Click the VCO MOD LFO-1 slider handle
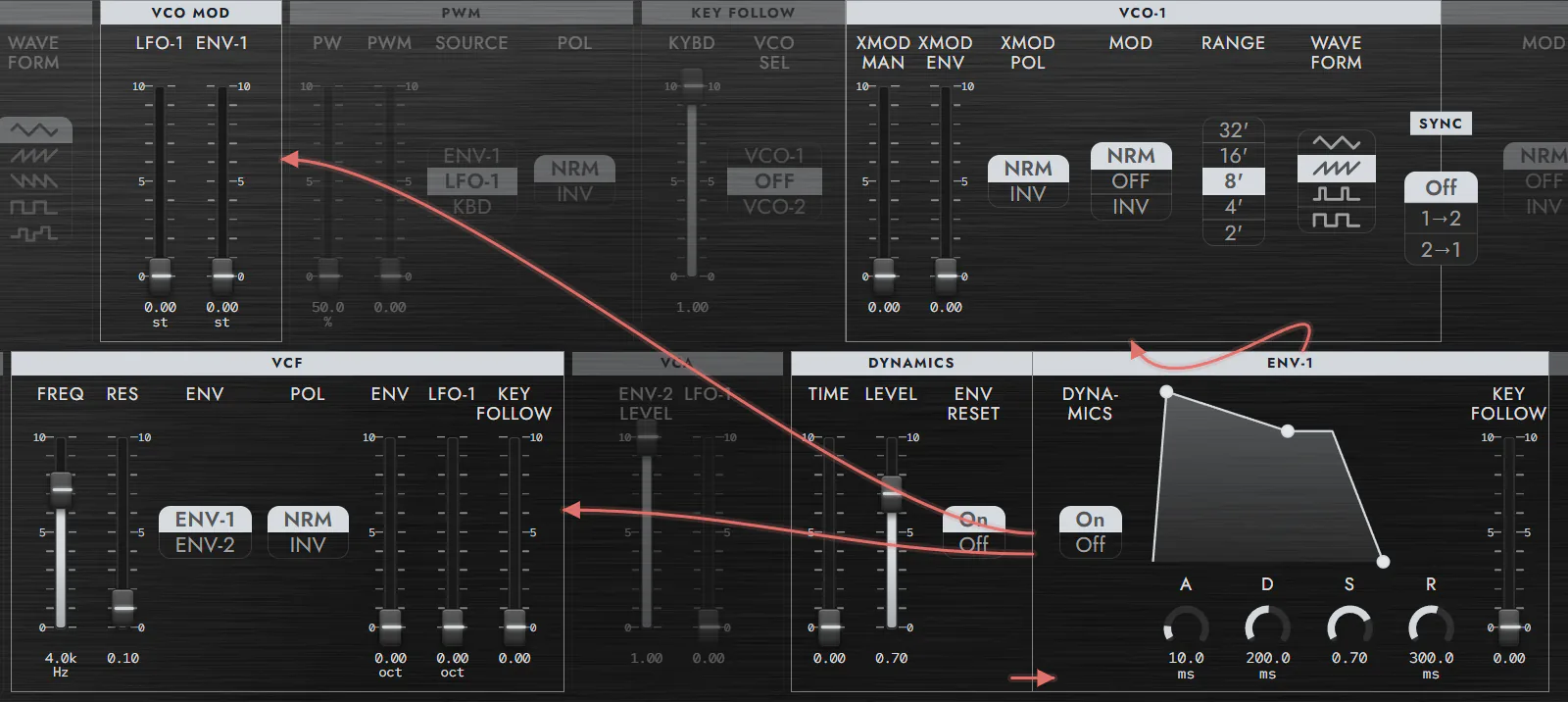Screen dimensions: 1568x702 coord(160,276)
